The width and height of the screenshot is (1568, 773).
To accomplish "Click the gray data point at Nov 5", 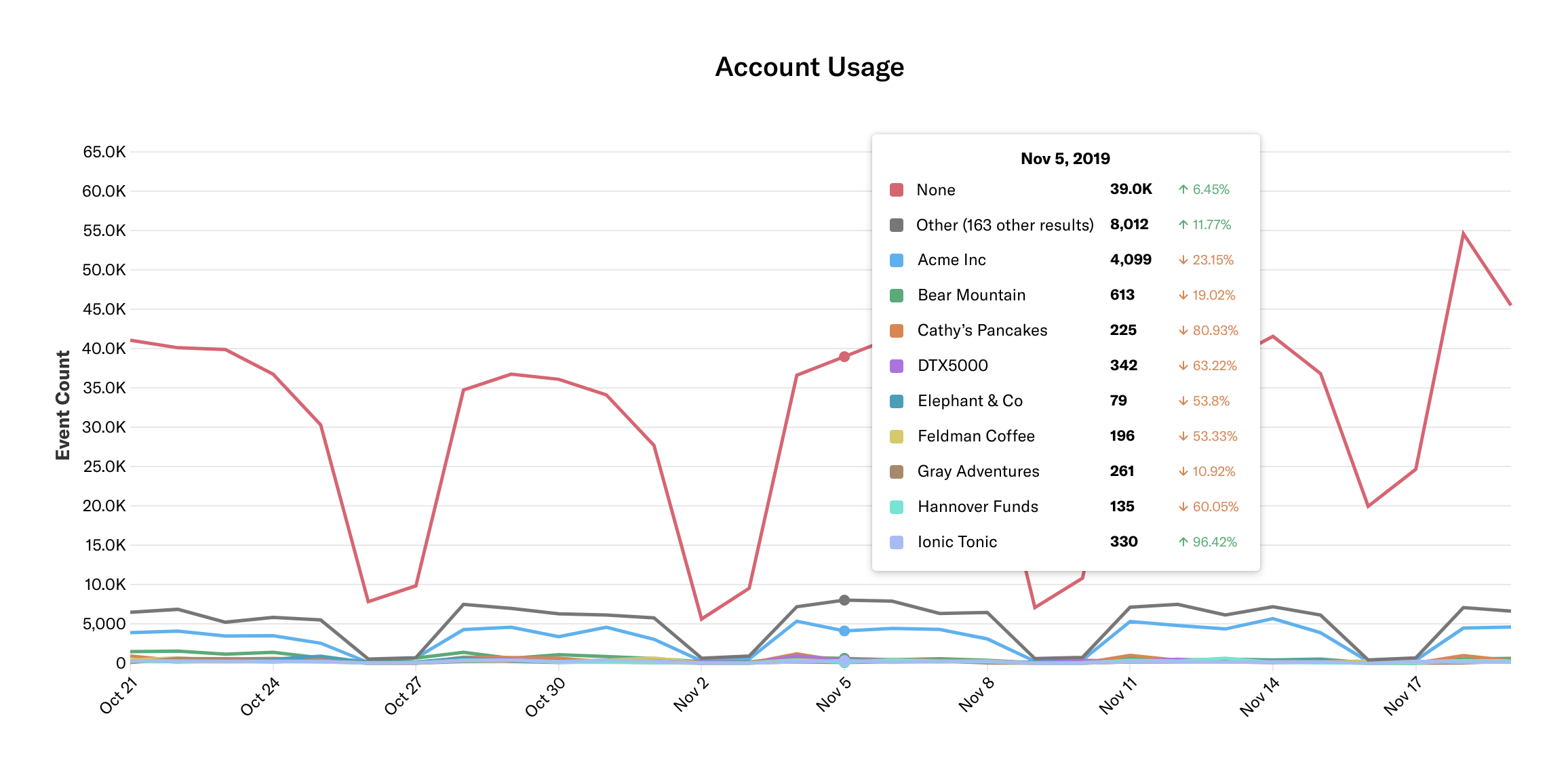I will (x=844, y=600).
